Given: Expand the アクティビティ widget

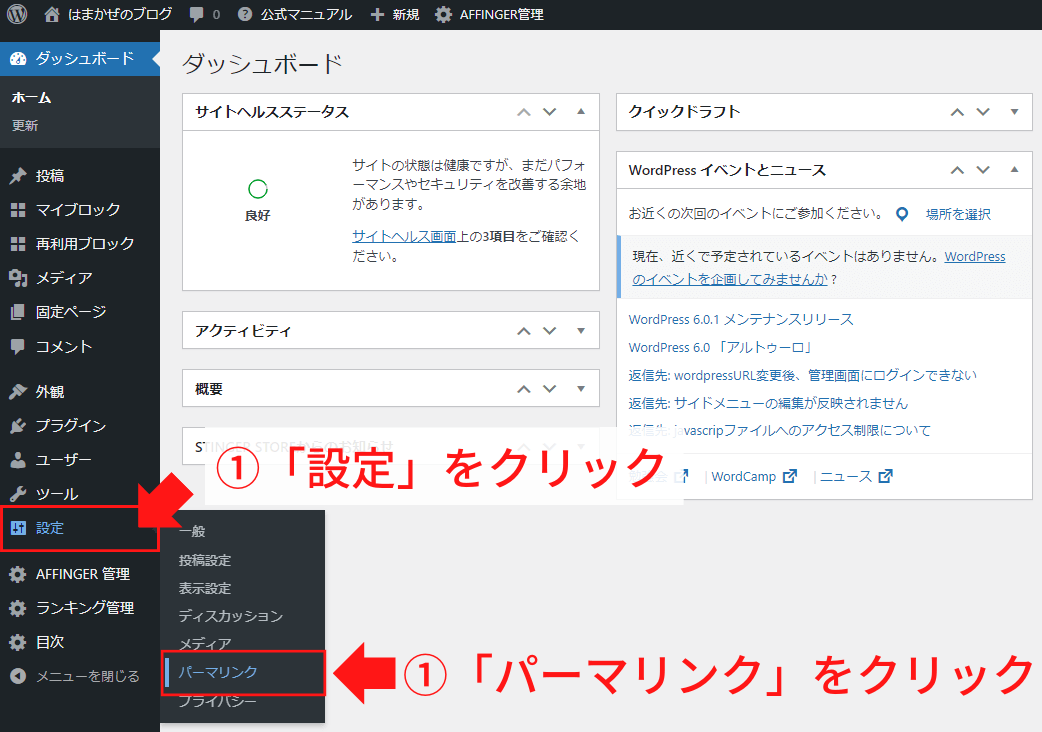Looking at the screenshot, I should click(x=580, y=330).
